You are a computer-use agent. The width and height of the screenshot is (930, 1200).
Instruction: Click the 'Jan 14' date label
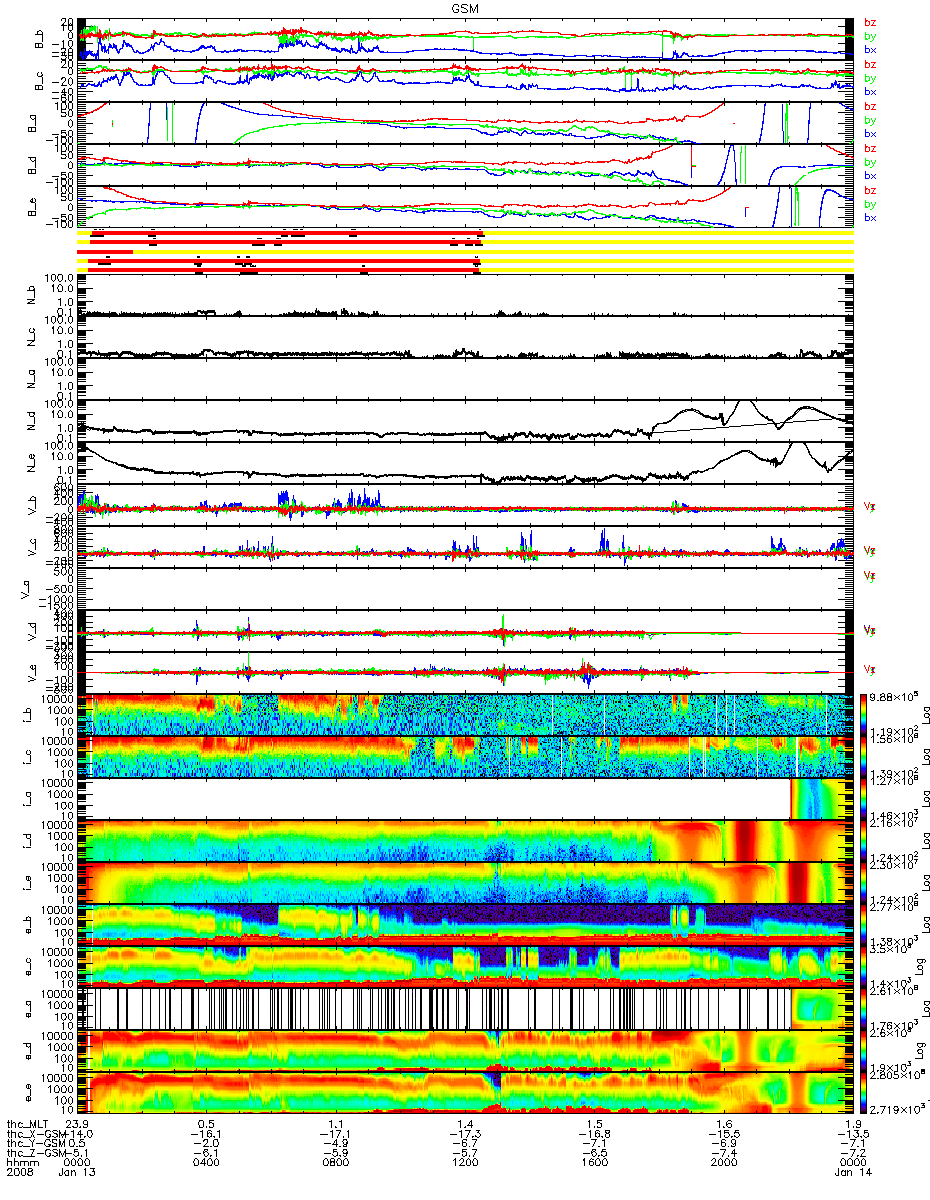[851, 1174]
